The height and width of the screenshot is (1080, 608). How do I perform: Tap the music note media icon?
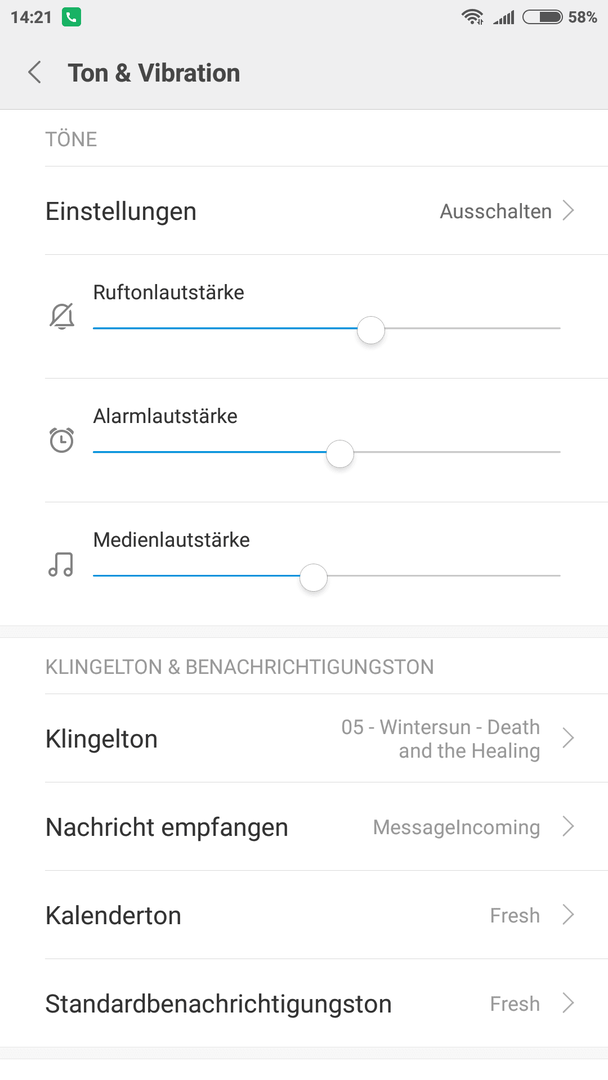click(61, 563)
